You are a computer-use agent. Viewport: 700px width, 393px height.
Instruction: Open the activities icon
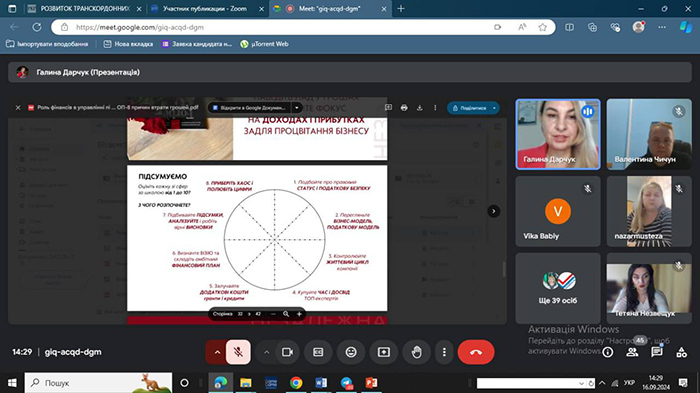pos(681,352)
